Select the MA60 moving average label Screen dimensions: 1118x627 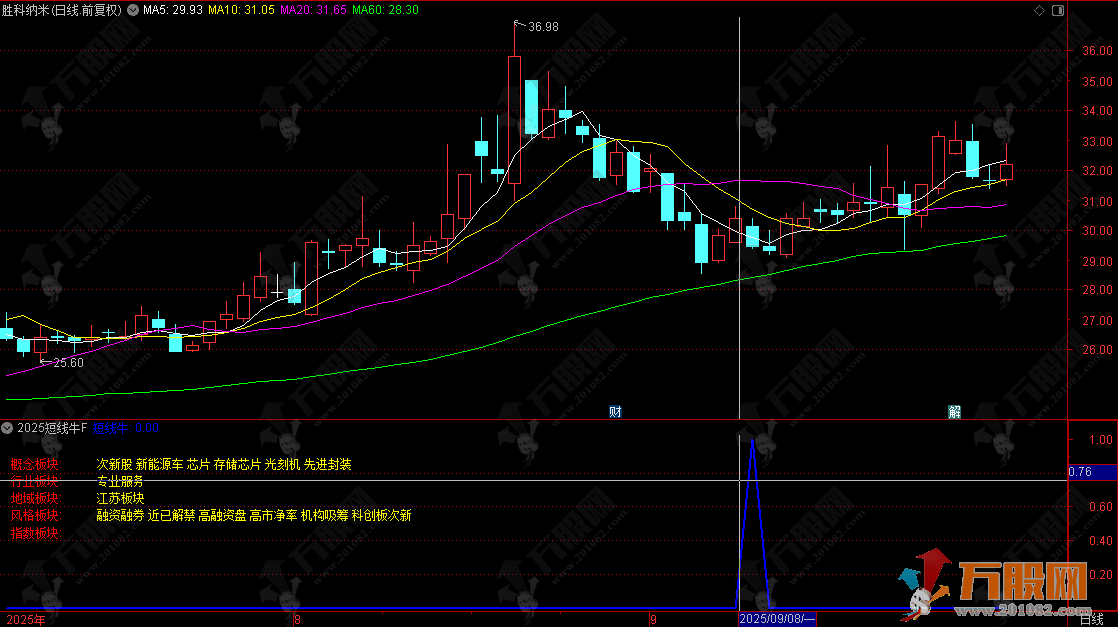(385, 10)
